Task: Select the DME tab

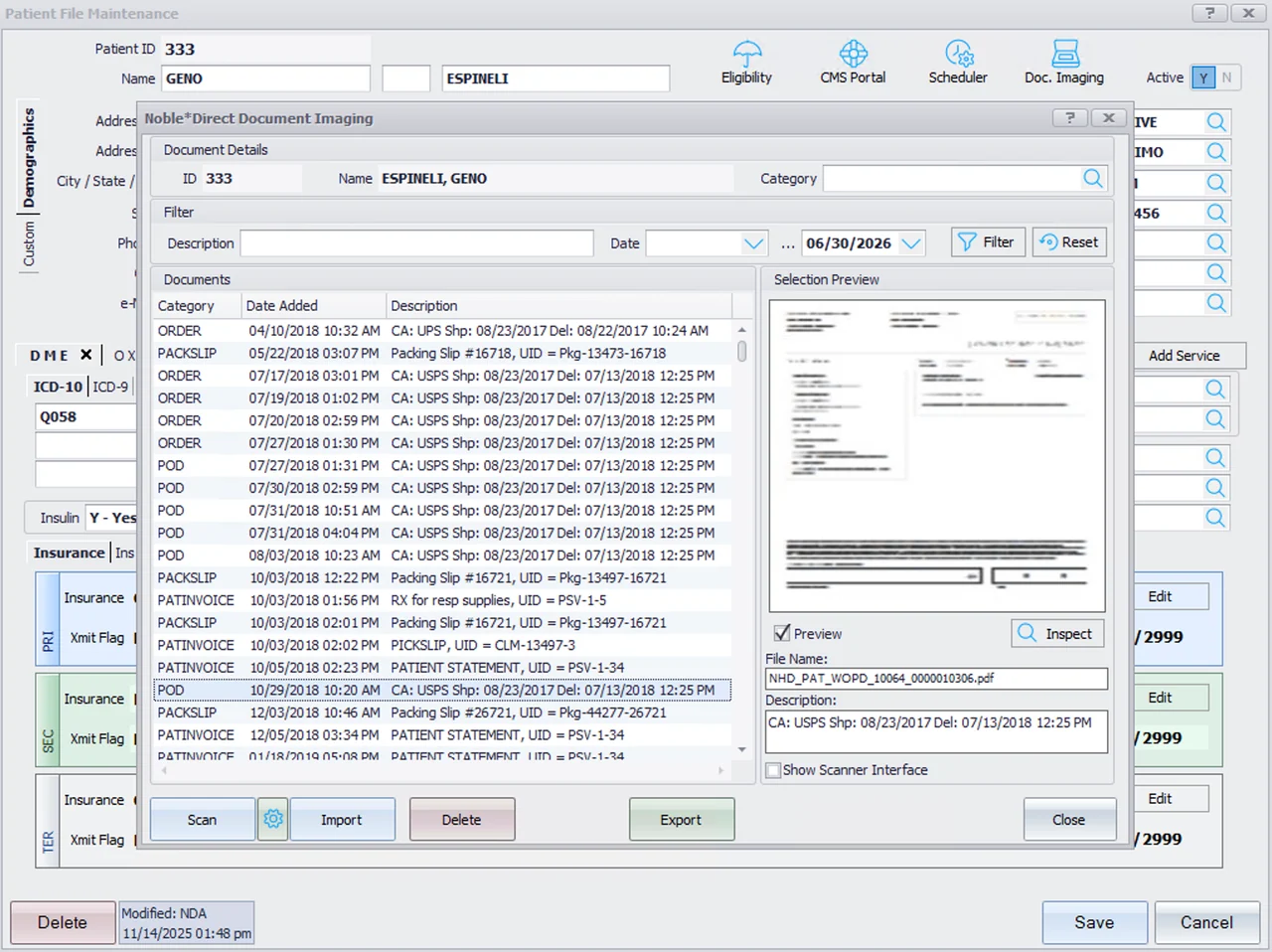Action: click(x=49, y=355)
